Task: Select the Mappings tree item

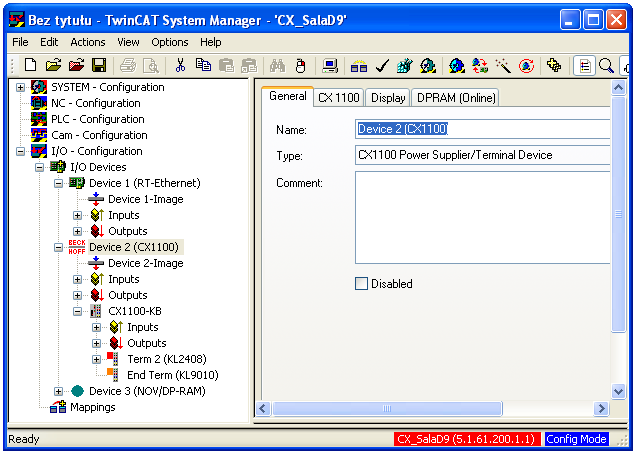Action: tap(92, 407)
